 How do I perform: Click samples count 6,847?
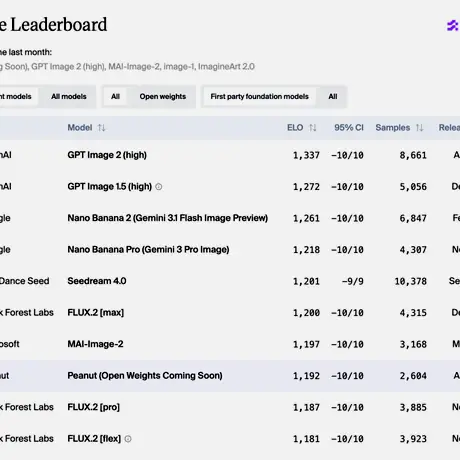pos(413,218)
